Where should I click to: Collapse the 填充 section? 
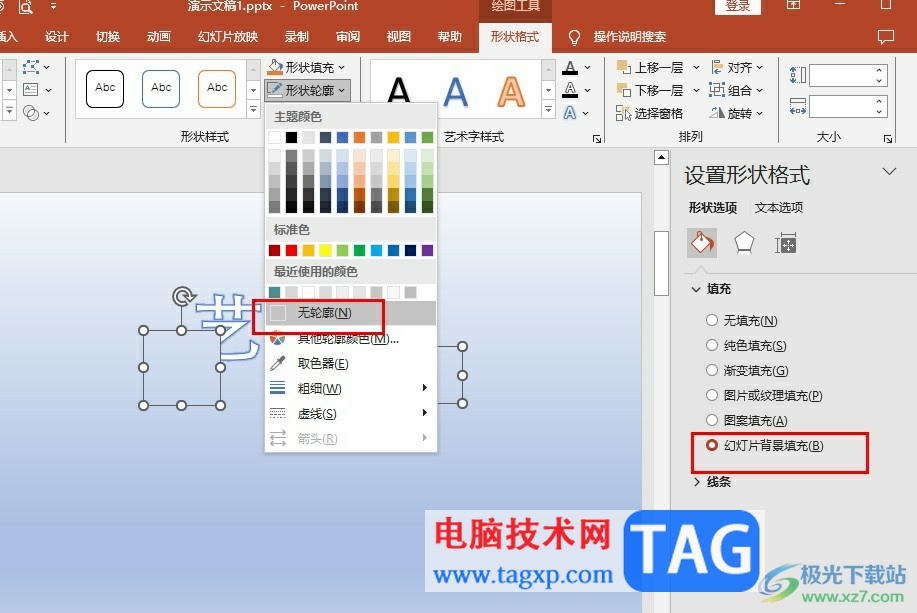point(696,289)
